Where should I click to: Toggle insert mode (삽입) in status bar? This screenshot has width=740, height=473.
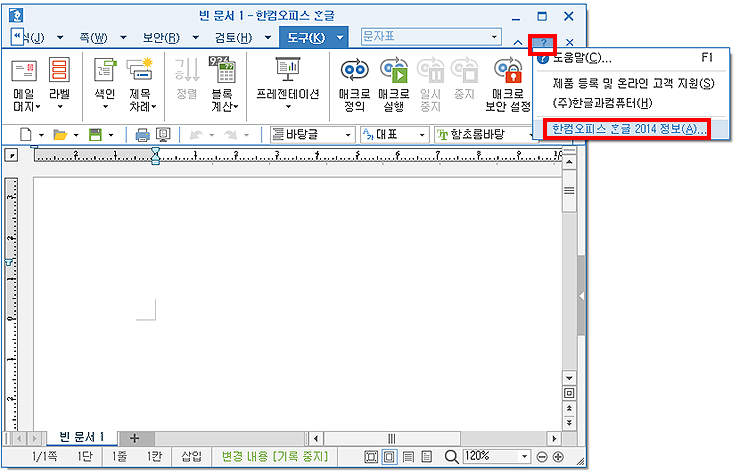[x=192, y=456]
